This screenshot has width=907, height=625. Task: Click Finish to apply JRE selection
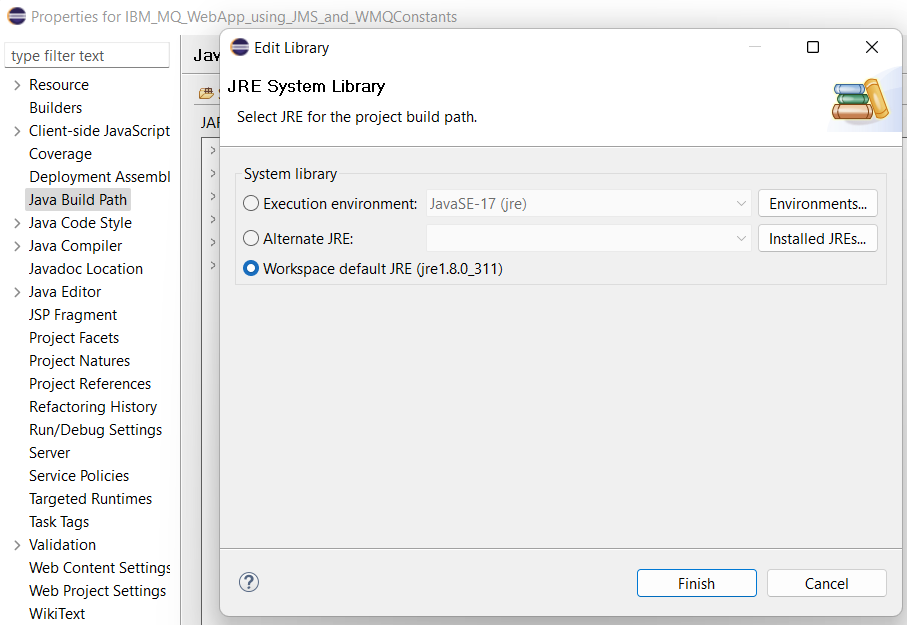pos(696,583)
